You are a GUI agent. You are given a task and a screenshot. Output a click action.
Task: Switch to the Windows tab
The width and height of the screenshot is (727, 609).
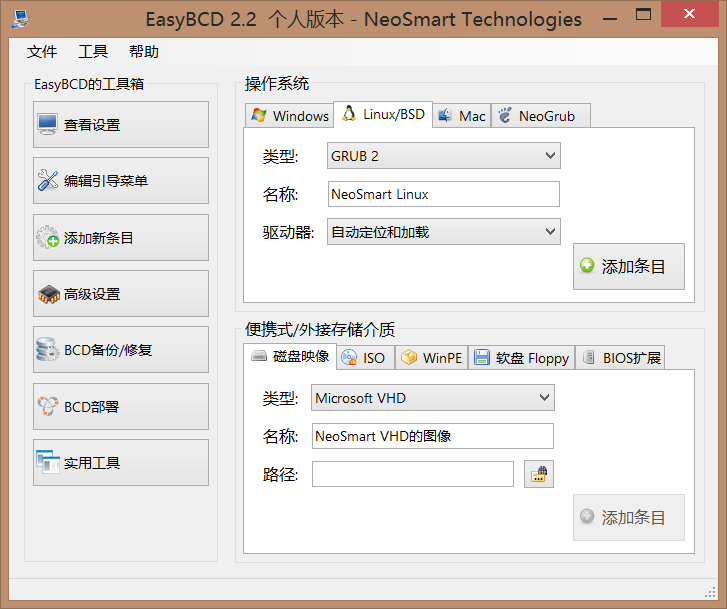289,115
